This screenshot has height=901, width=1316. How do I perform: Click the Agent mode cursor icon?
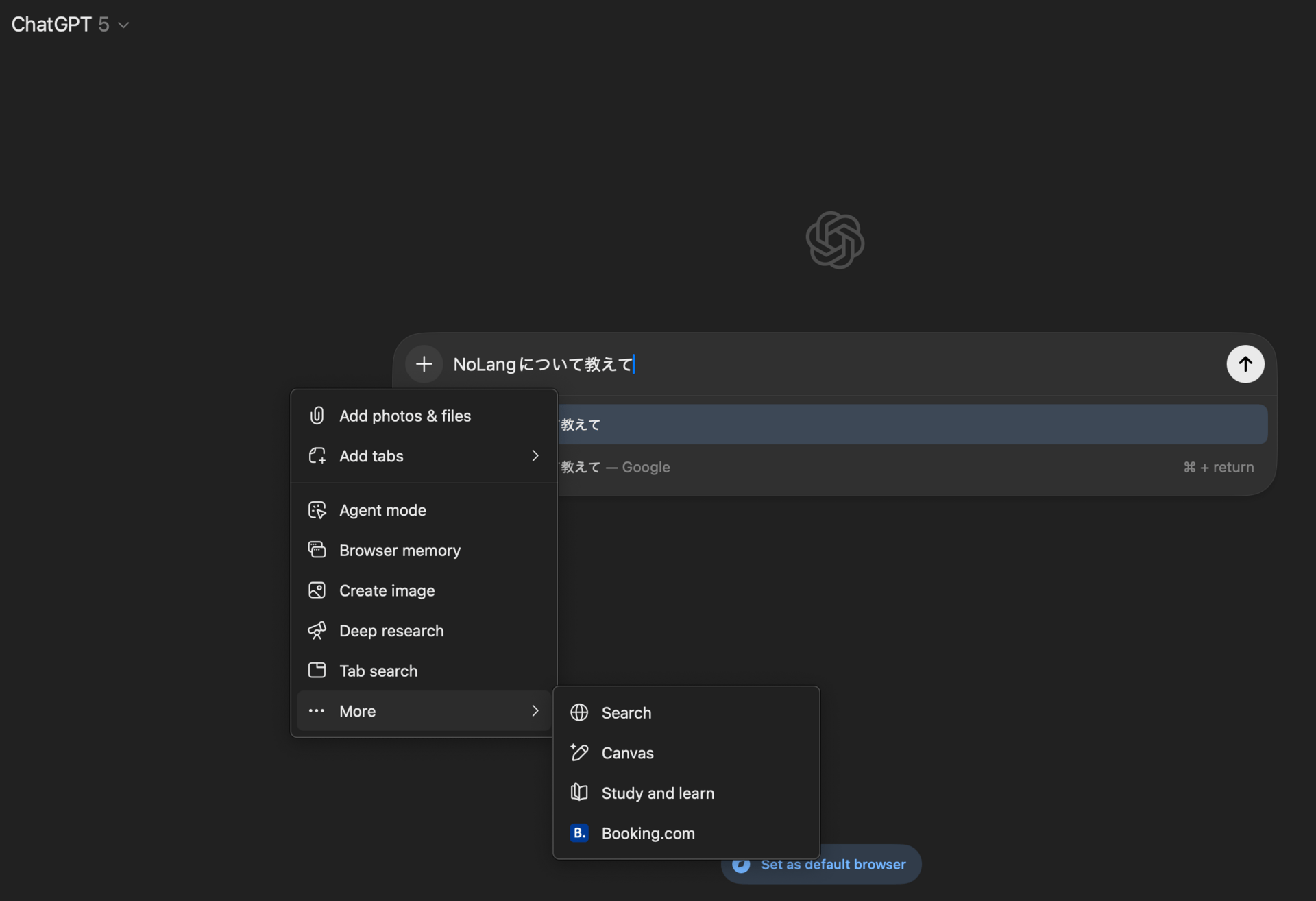[x=317, y=510]
